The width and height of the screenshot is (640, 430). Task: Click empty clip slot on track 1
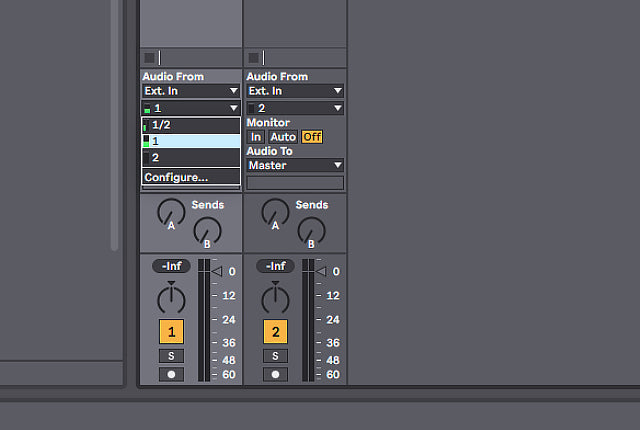(191, 23)
